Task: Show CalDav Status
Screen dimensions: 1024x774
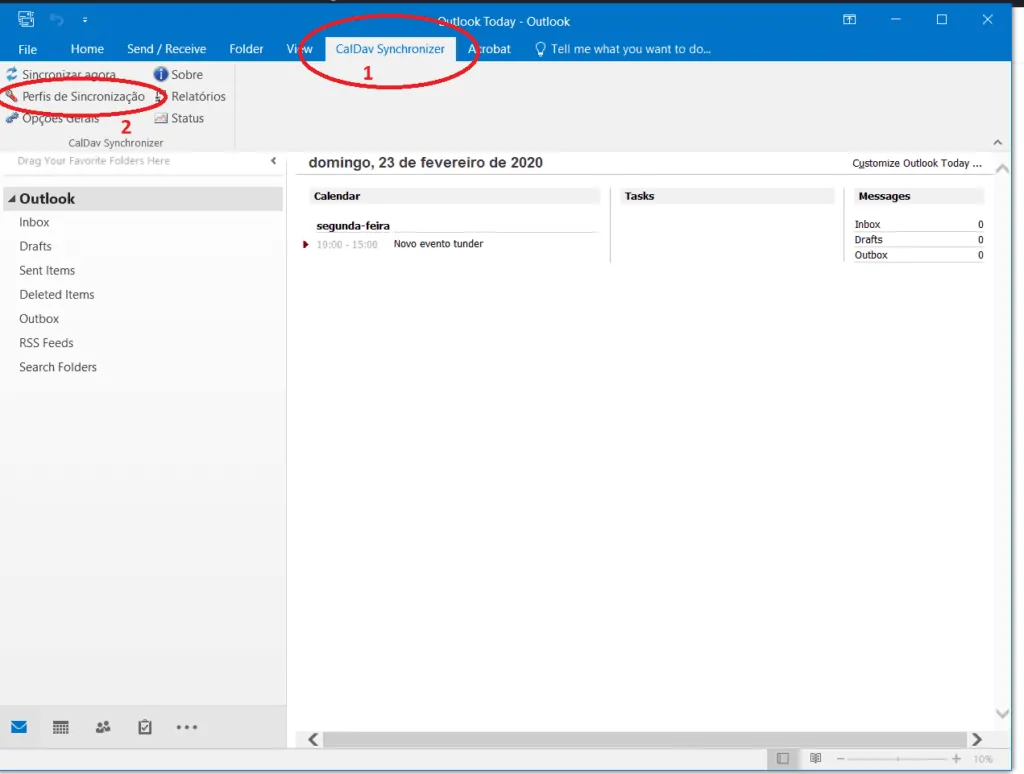Action: [x=179, y=118]
